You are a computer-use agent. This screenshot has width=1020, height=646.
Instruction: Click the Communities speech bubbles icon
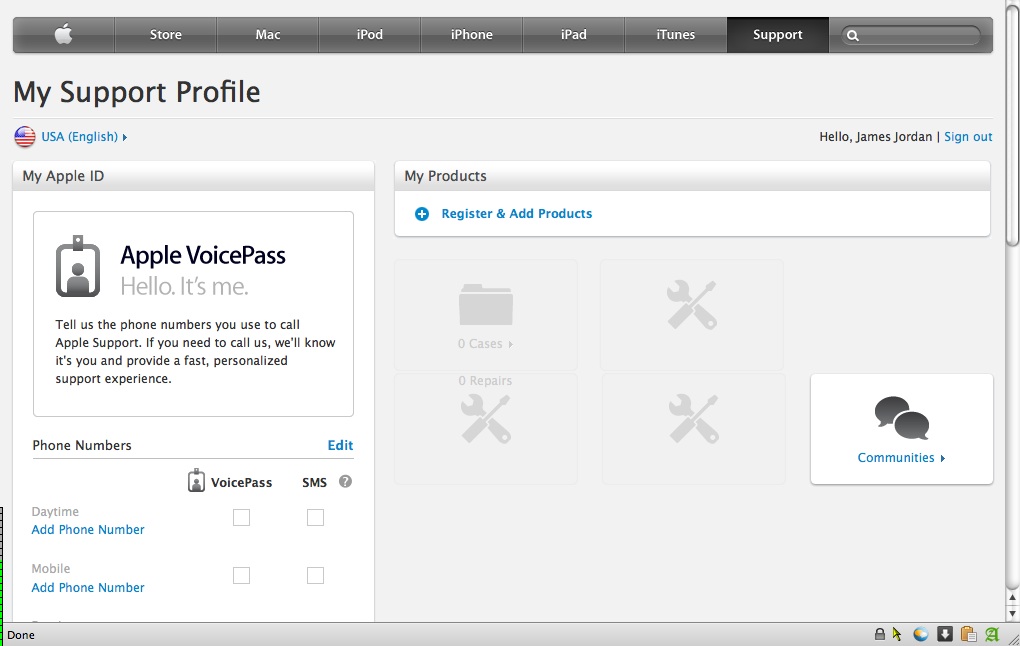pyautogui.click(x=902, y=418)
